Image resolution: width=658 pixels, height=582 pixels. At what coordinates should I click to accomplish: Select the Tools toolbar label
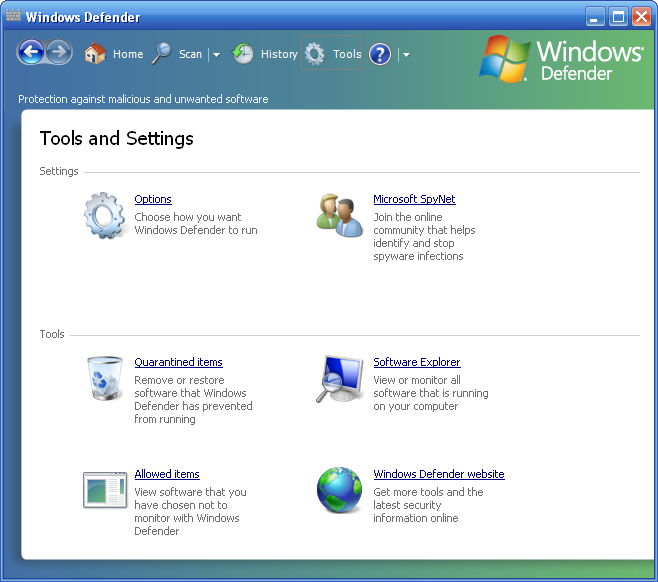point(347,54)
